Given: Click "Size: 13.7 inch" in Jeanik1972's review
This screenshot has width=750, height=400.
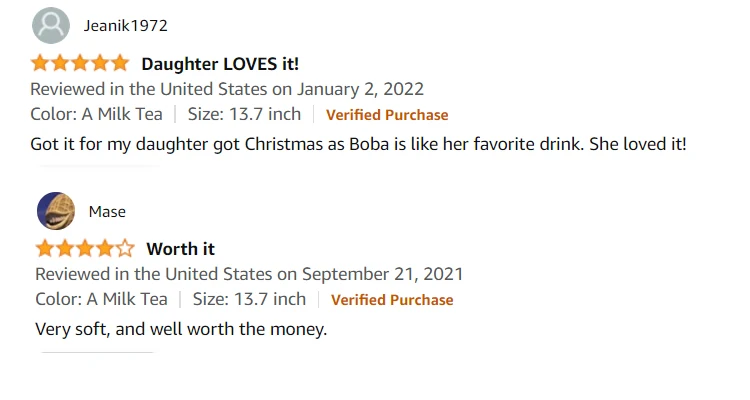Looking at the screenshot, I should pyautogui.click(x=244, y=114).
